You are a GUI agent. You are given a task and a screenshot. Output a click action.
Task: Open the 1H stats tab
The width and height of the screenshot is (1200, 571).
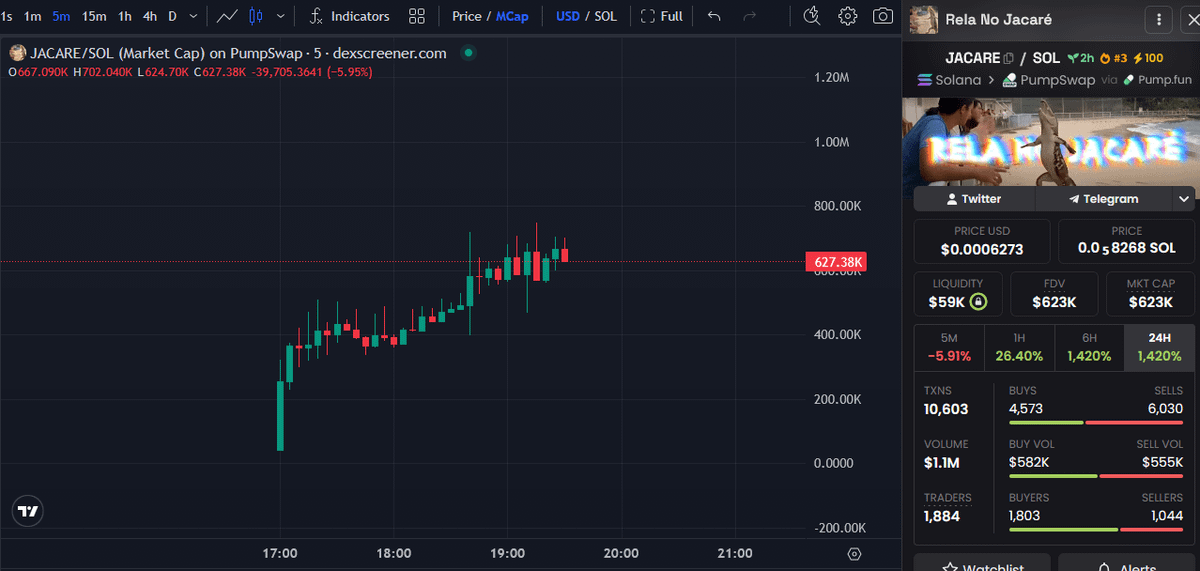1019,347
